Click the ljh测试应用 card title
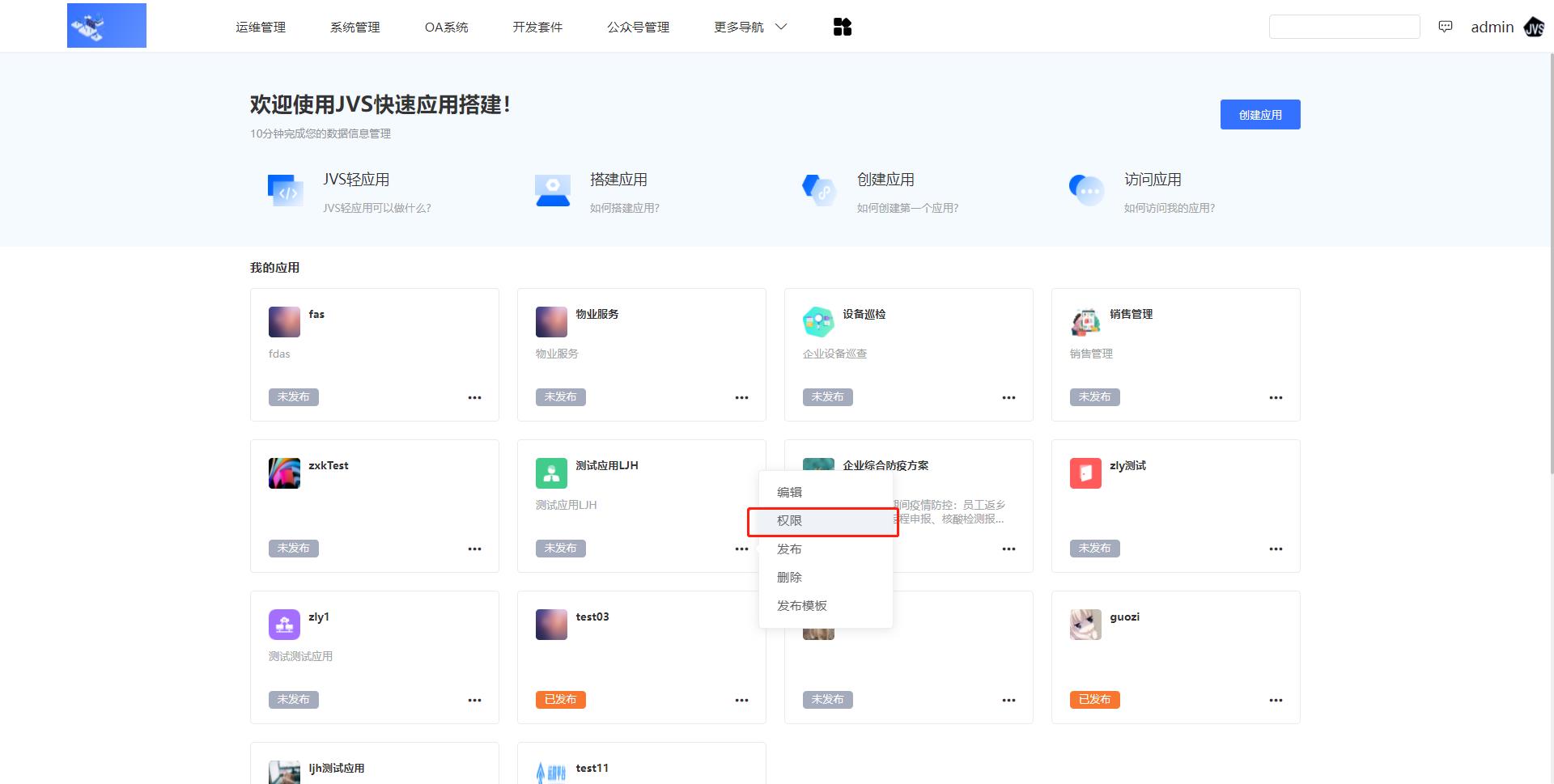 [x=337, y=768]
